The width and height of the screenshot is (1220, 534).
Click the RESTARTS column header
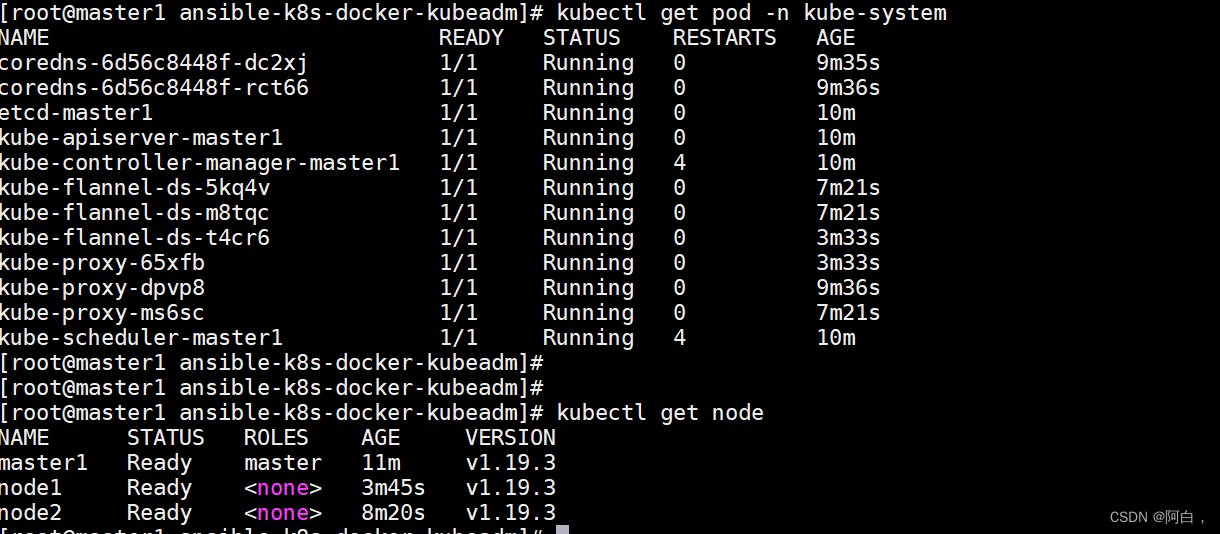coord(724,38)
